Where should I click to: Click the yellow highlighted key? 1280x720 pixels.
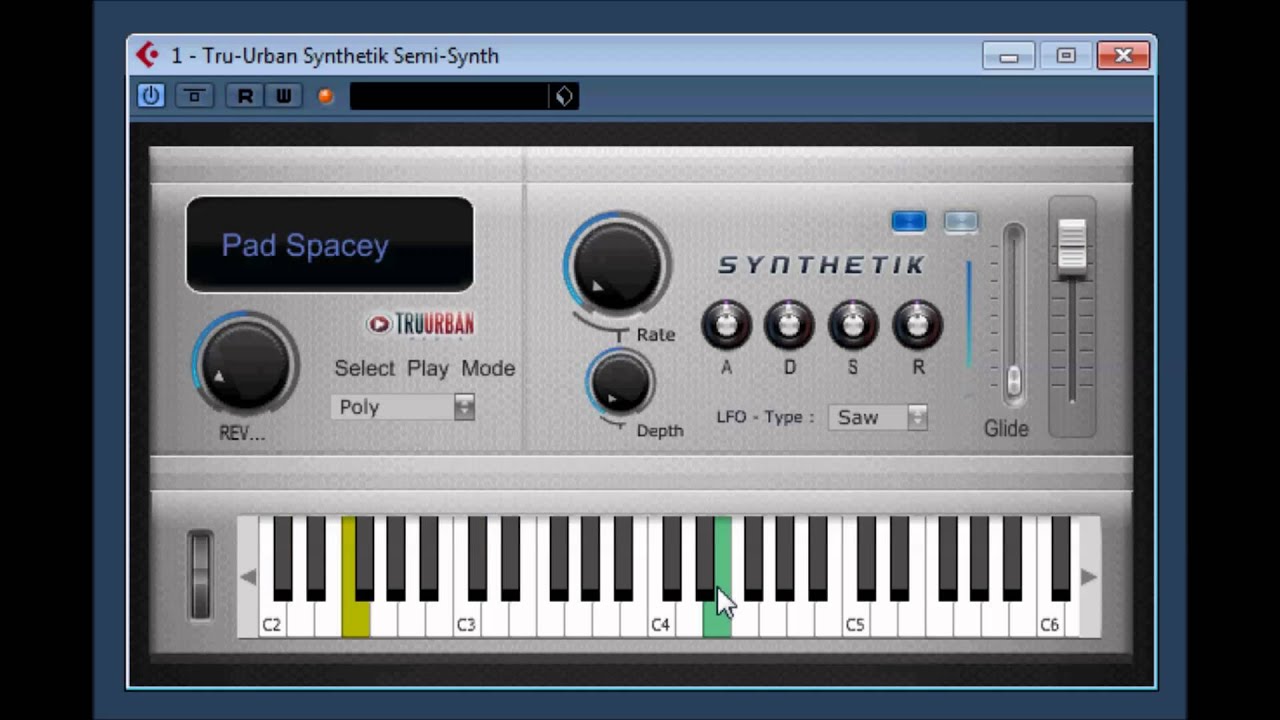click(355, 620)
